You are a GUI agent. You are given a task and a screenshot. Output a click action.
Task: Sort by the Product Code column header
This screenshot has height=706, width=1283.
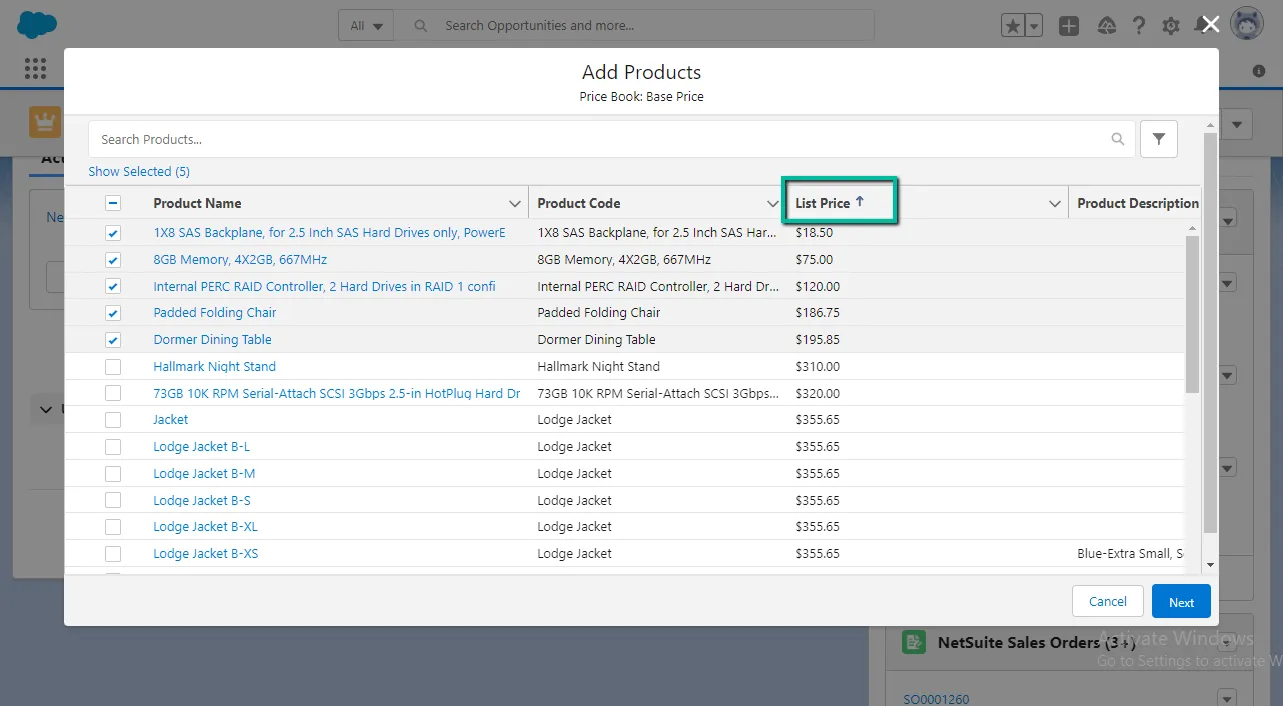coord(579,203)
